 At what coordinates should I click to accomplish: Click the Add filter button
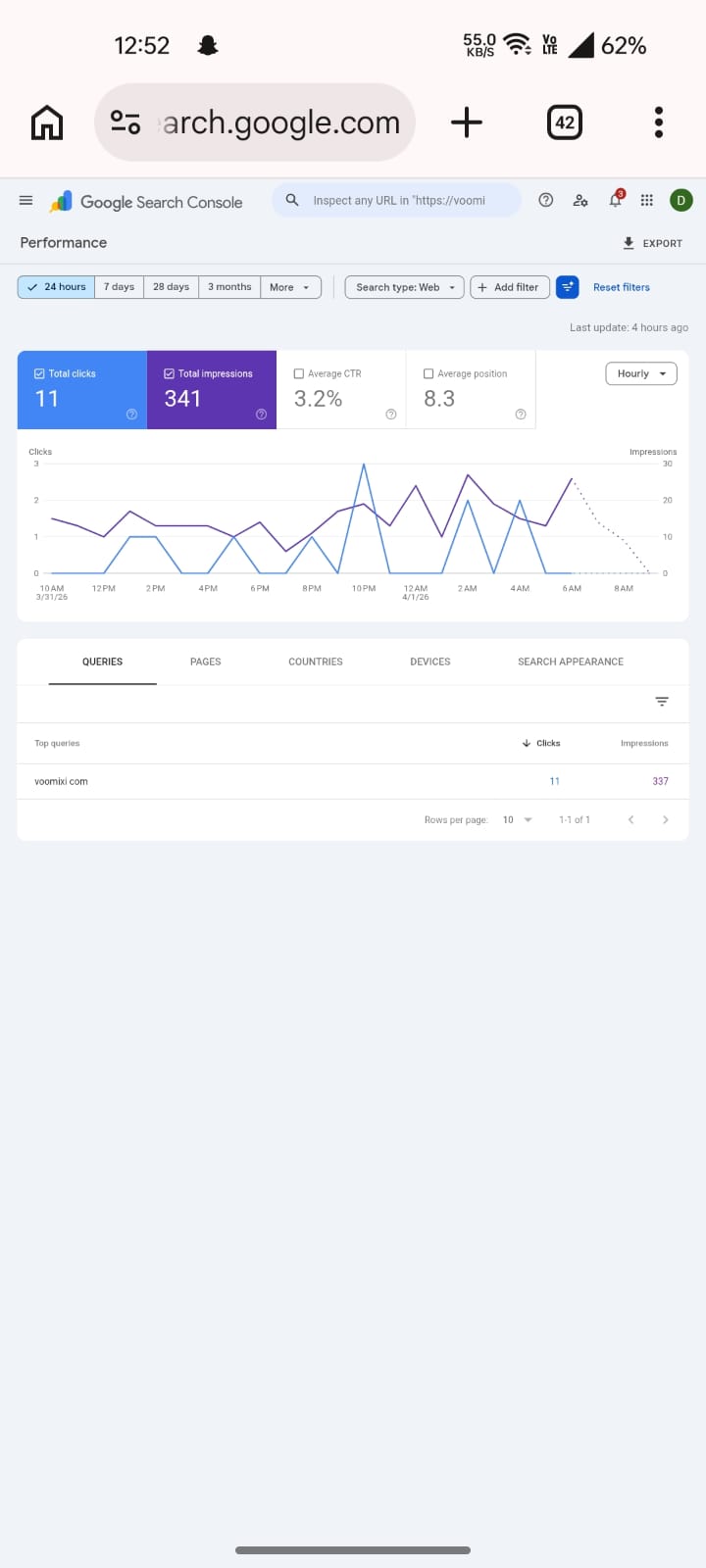(x=509, y=287)
